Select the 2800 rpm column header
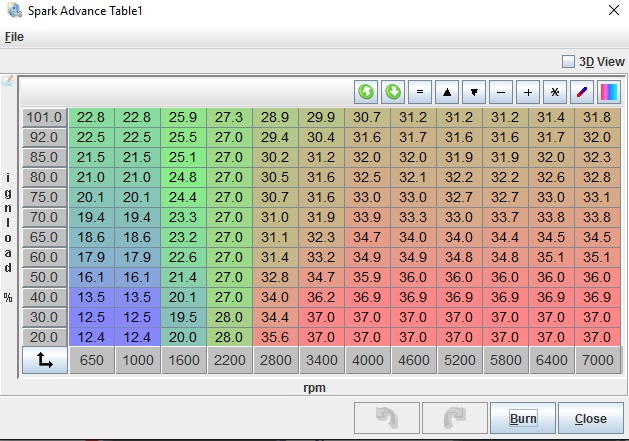Image resolution: width=629 pixels, height=441 pixels. pos(276,360)
